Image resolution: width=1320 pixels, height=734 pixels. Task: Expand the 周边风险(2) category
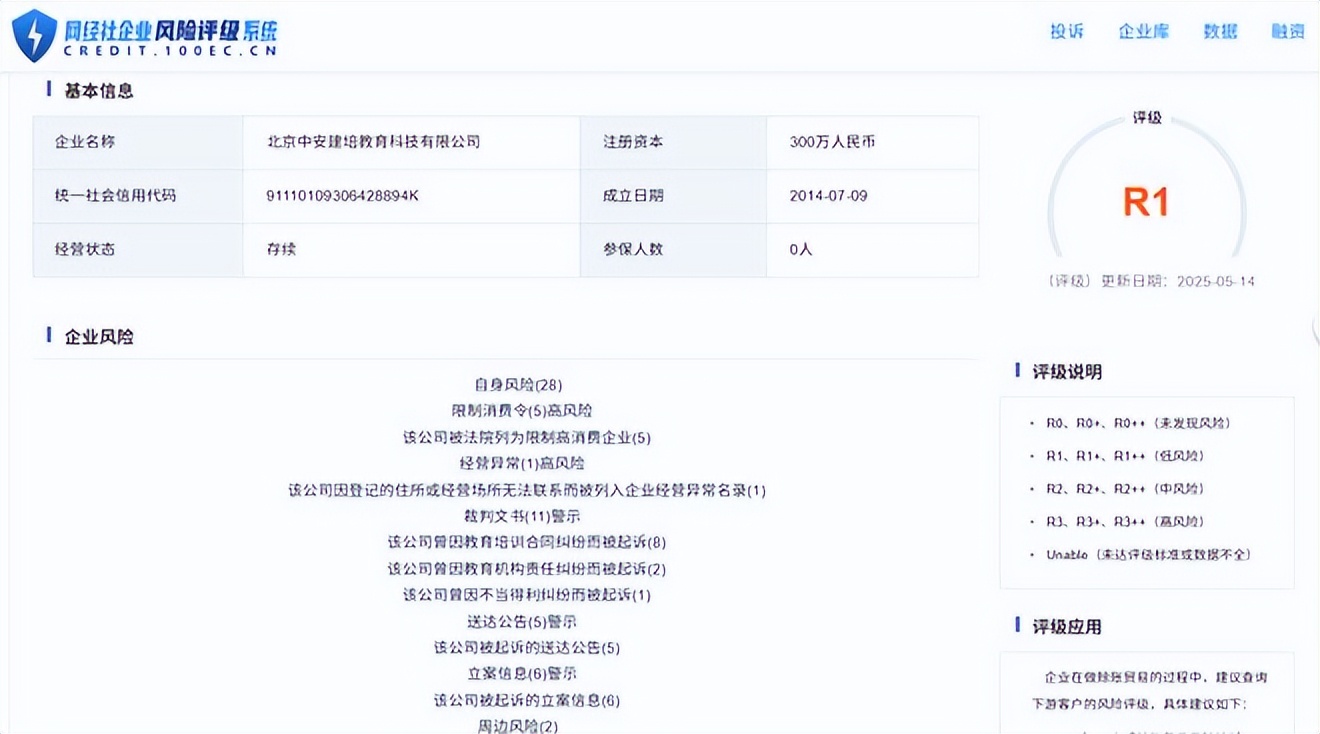[518, 726]
